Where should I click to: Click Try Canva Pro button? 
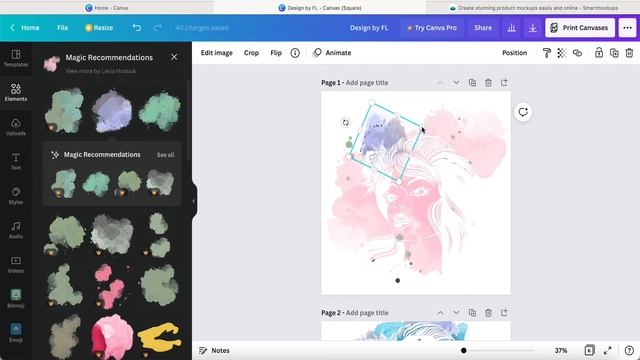click(432, 28)
